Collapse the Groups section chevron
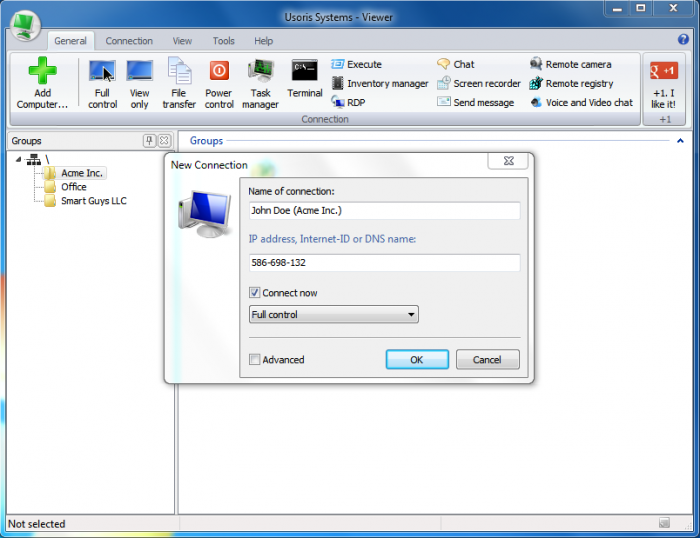This screenshot has height=538, width=700. (x=681, y=141)
